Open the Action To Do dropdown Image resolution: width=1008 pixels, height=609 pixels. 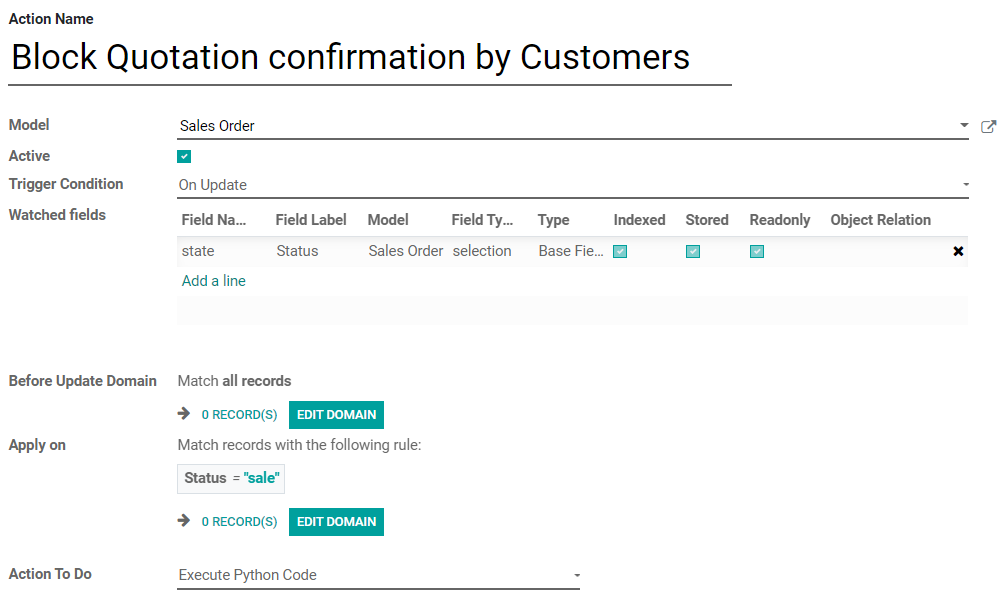577,575
